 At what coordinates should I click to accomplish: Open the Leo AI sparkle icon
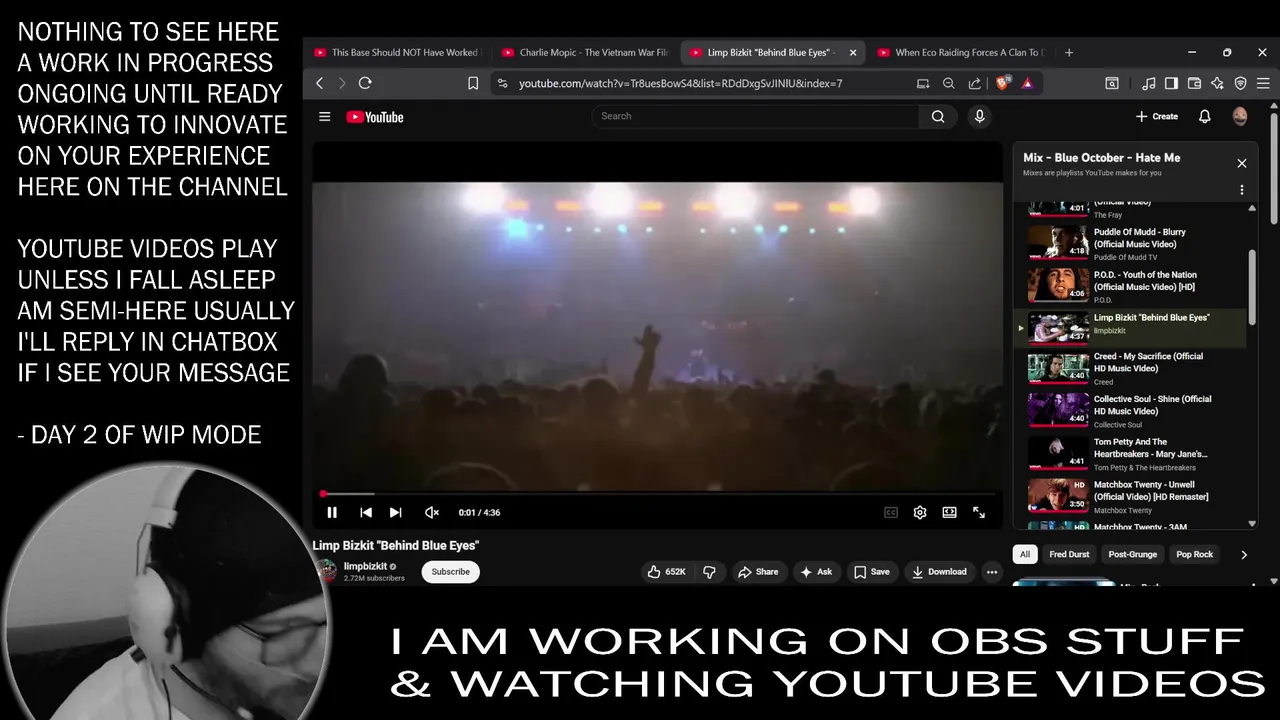1217,84
